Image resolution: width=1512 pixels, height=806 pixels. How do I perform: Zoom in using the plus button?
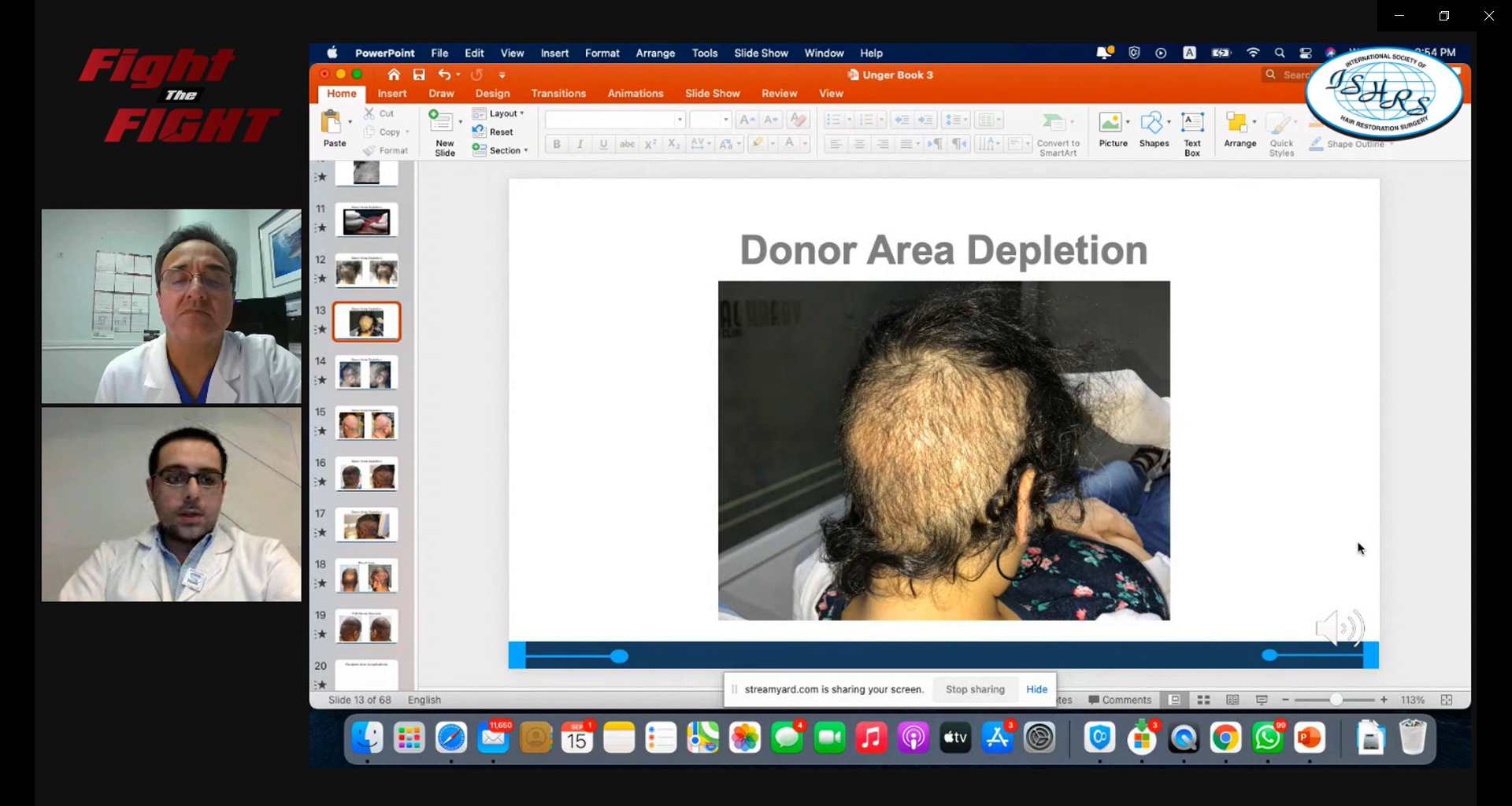coord(1384,700)
